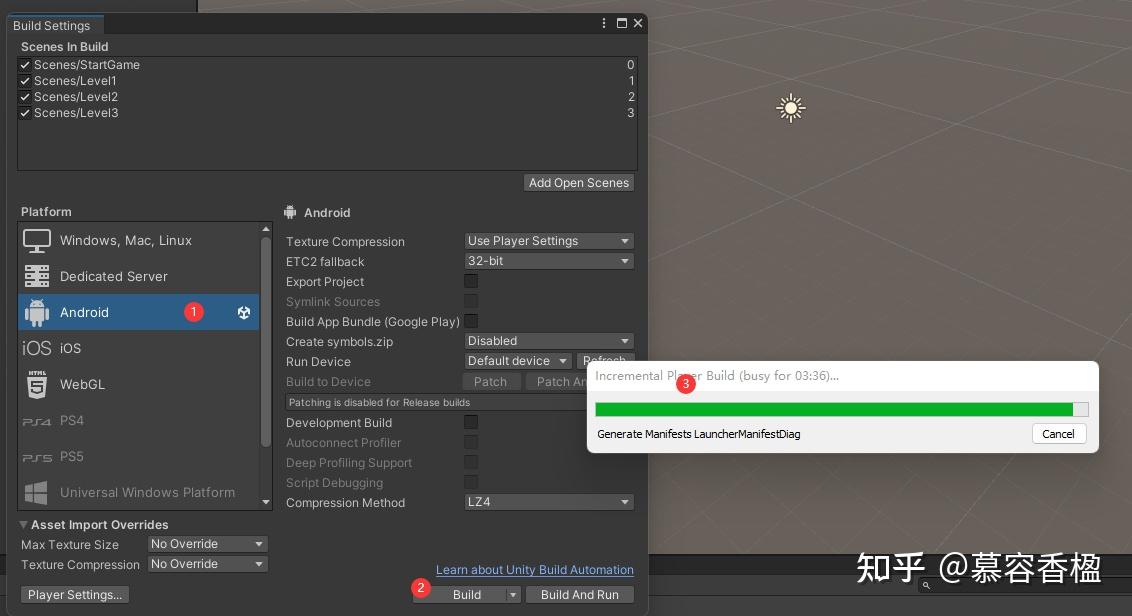This screenshot has width=1132, height=616.
Task: Open the Compression Method LZ4 dropdown
Action: (549, 502)
